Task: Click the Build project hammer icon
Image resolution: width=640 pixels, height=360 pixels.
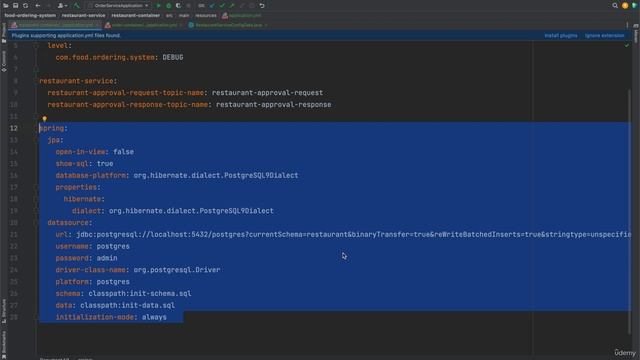Action: (x=77, y=6)
